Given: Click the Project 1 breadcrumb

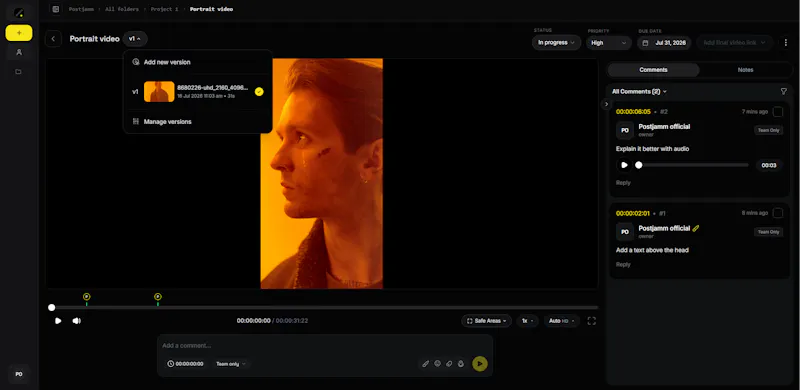Looking at the screenshot, I should point(164,9).
